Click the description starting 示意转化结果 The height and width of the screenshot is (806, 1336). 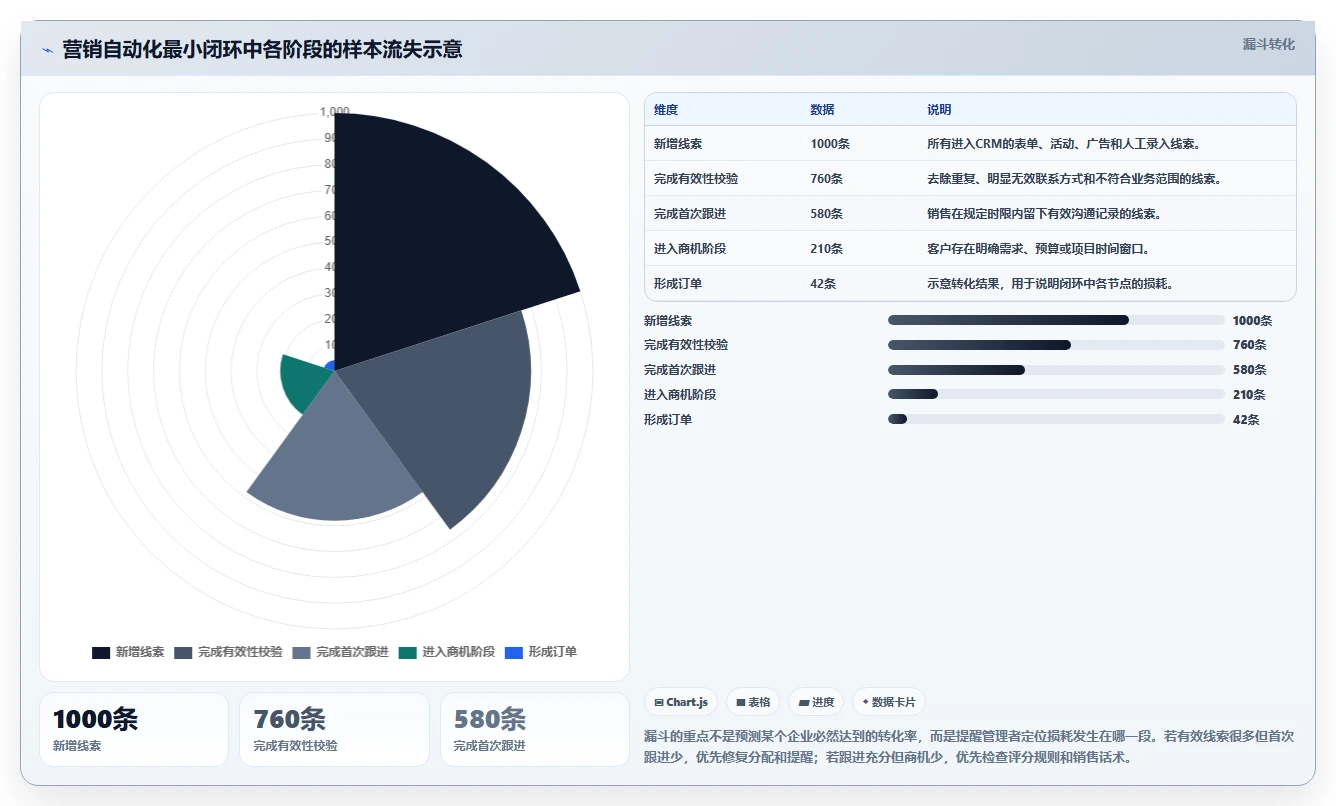pos(1050,284)
